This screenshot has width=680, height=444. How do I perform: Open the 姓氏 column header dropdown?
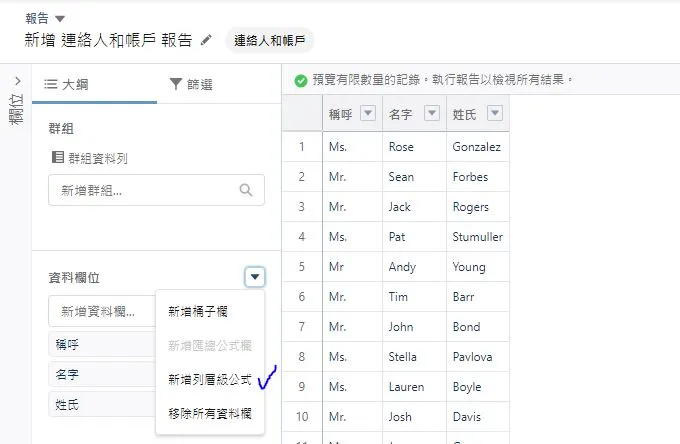495,113
